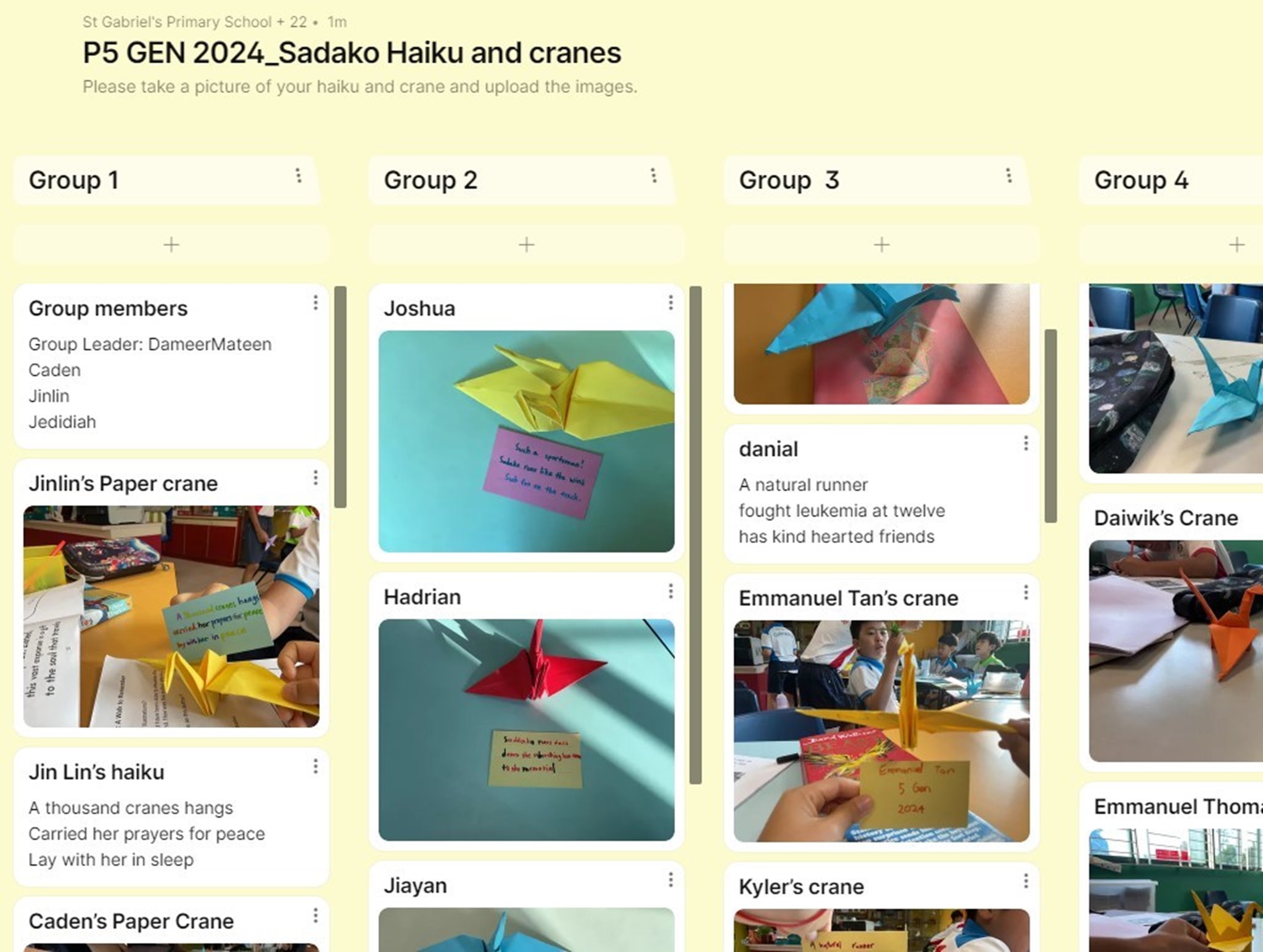This screenshot has width=1263, height=952.
Task: Open options for Emmanuel Tan's crane post
Action: (x=1026, y=593)
